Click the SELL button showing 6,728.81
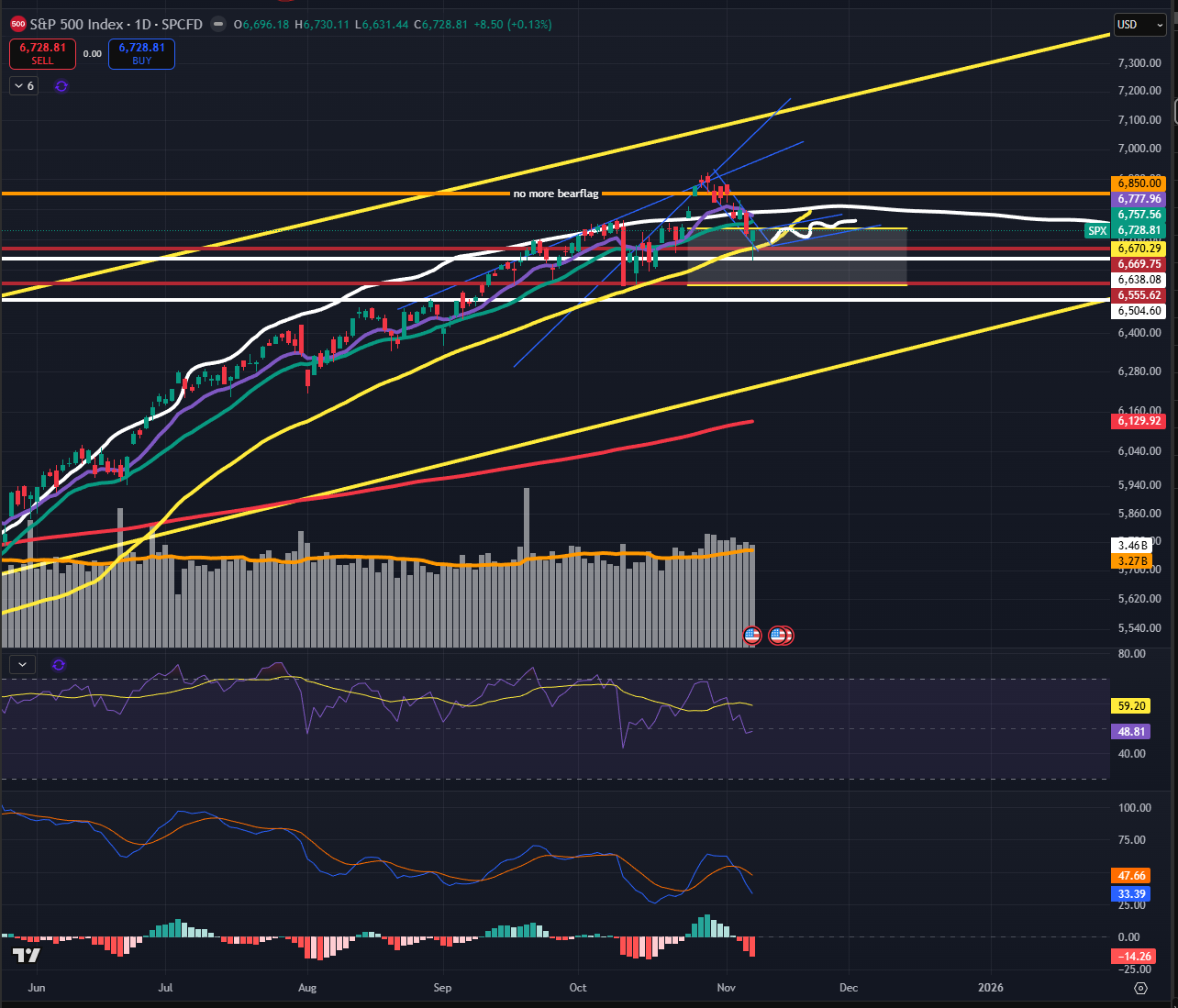This screenshot has width=1178, height=1008. 42,54
